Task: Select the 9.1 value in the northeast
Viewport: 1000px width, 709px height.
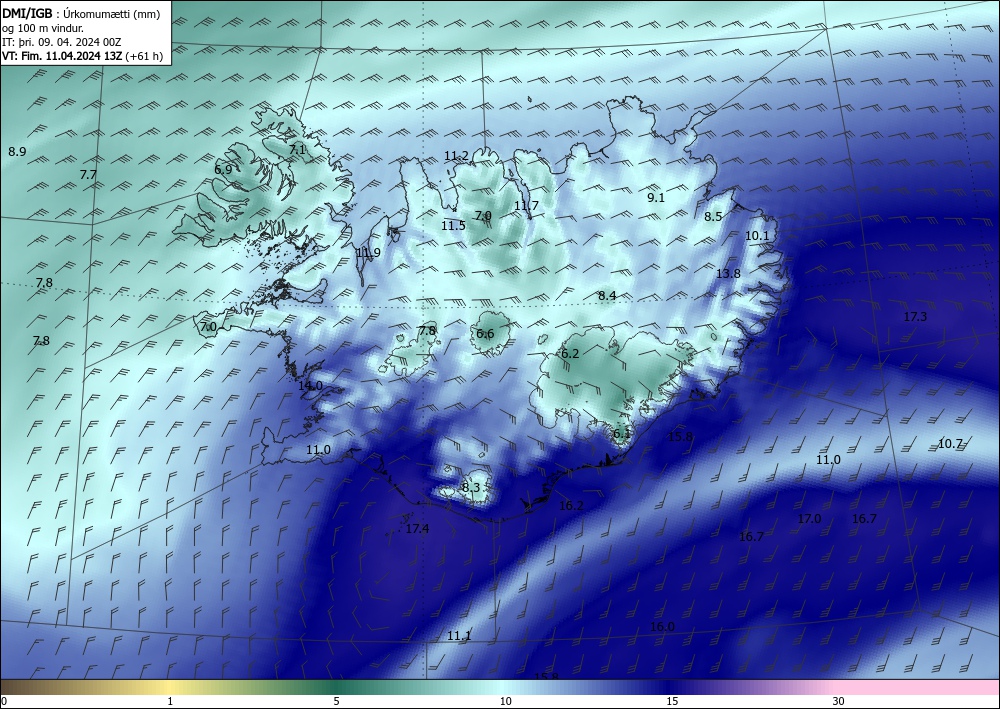Action: pyautogui.click(x=656, y=198)
